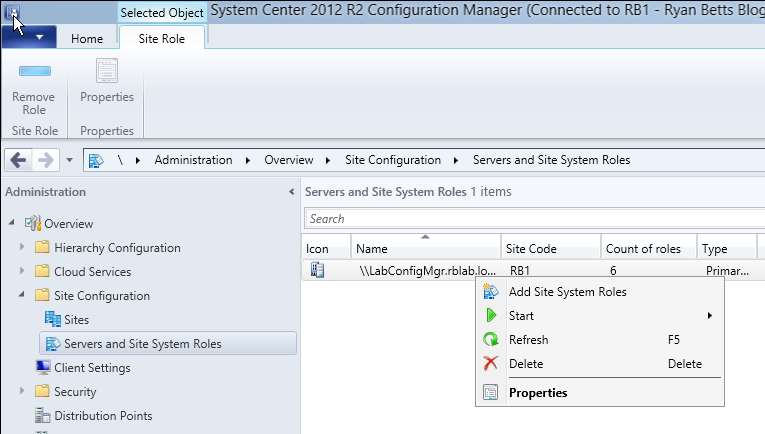Image resolution: width=765 pixels, height=434 pixels.
Task: Select Hierarchy Configuration in the tree
Action: click(x=117, y=248)
